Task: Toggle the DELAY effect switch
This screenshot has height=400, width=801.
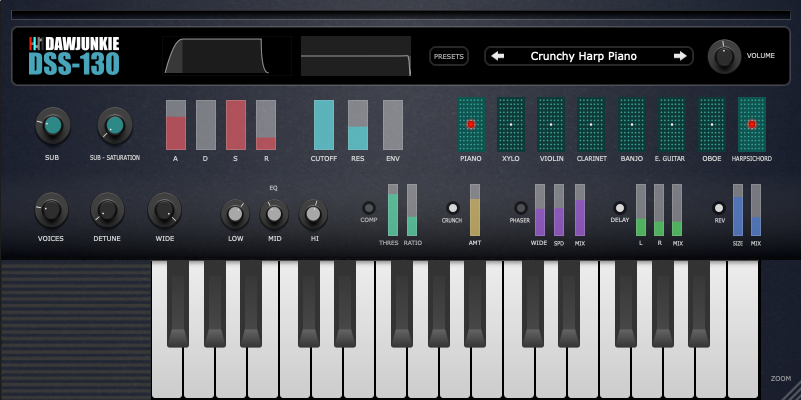Action: click(620, 207)
